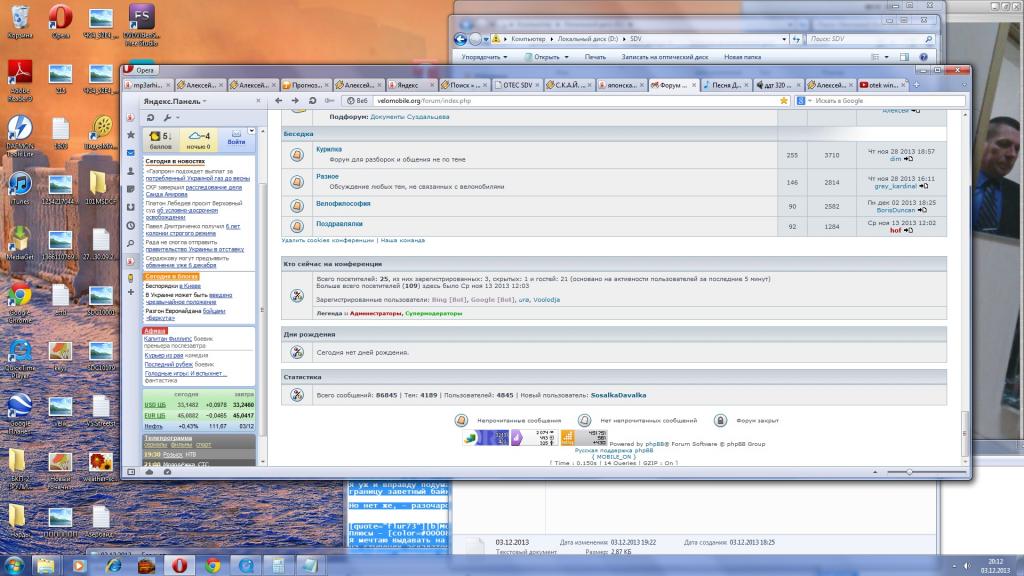
Task: Open 'Документы Суздальцева' subforum link
Action: (x=409, y=117)
